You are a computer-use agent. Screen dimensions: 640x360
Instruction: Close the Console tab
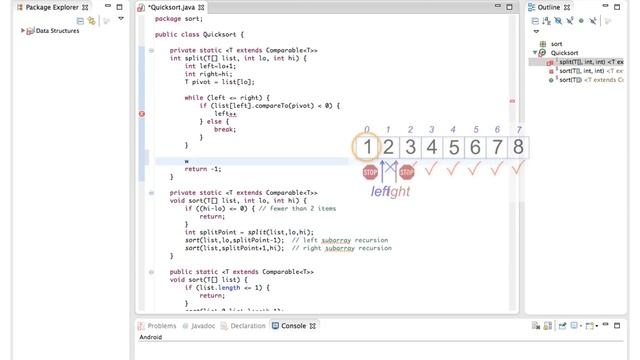(313, 326)
